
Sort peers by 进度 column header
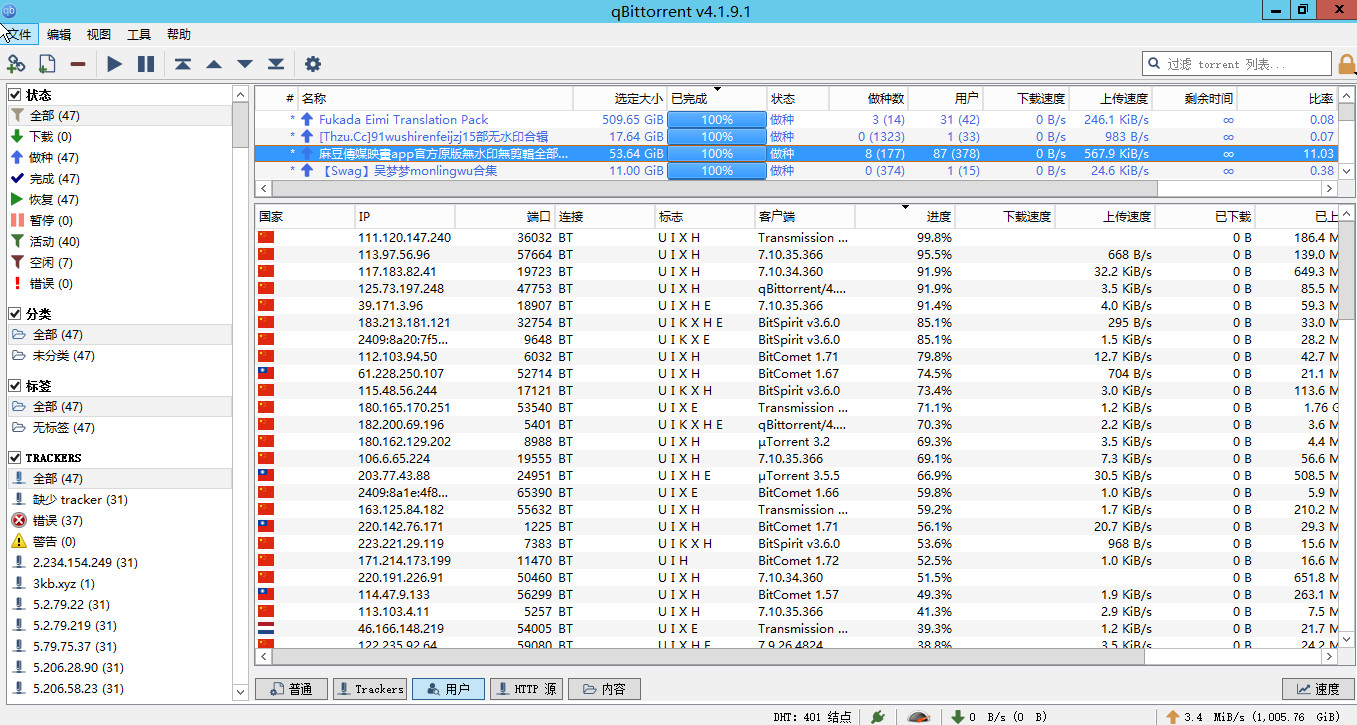[x=905, y=216]
